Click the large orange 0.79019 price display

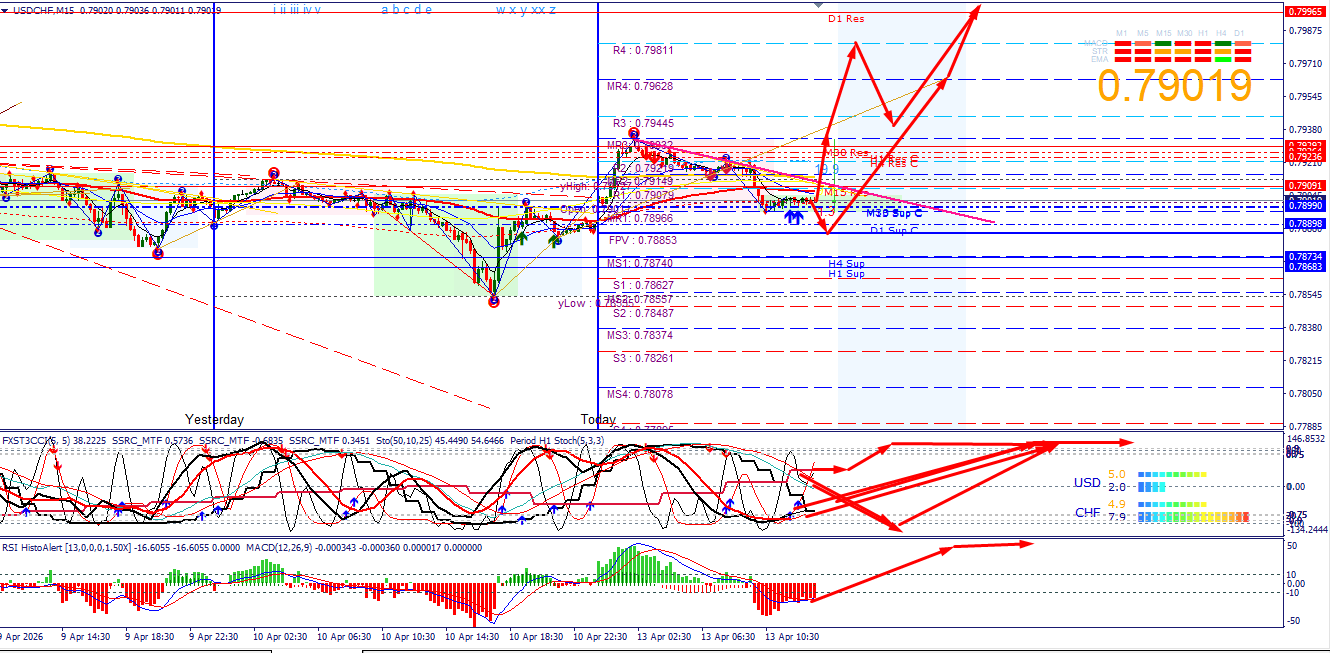[x=1175, y=86]
